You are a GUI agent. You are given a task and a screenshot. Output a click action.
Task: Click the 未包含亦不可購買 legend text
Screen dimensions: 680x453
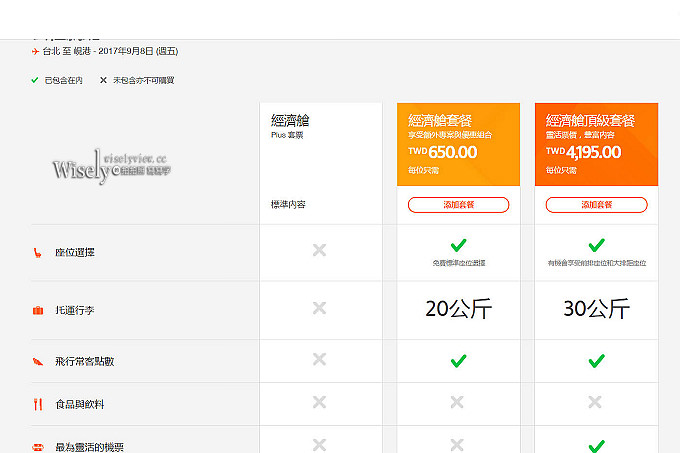[144, 81]
